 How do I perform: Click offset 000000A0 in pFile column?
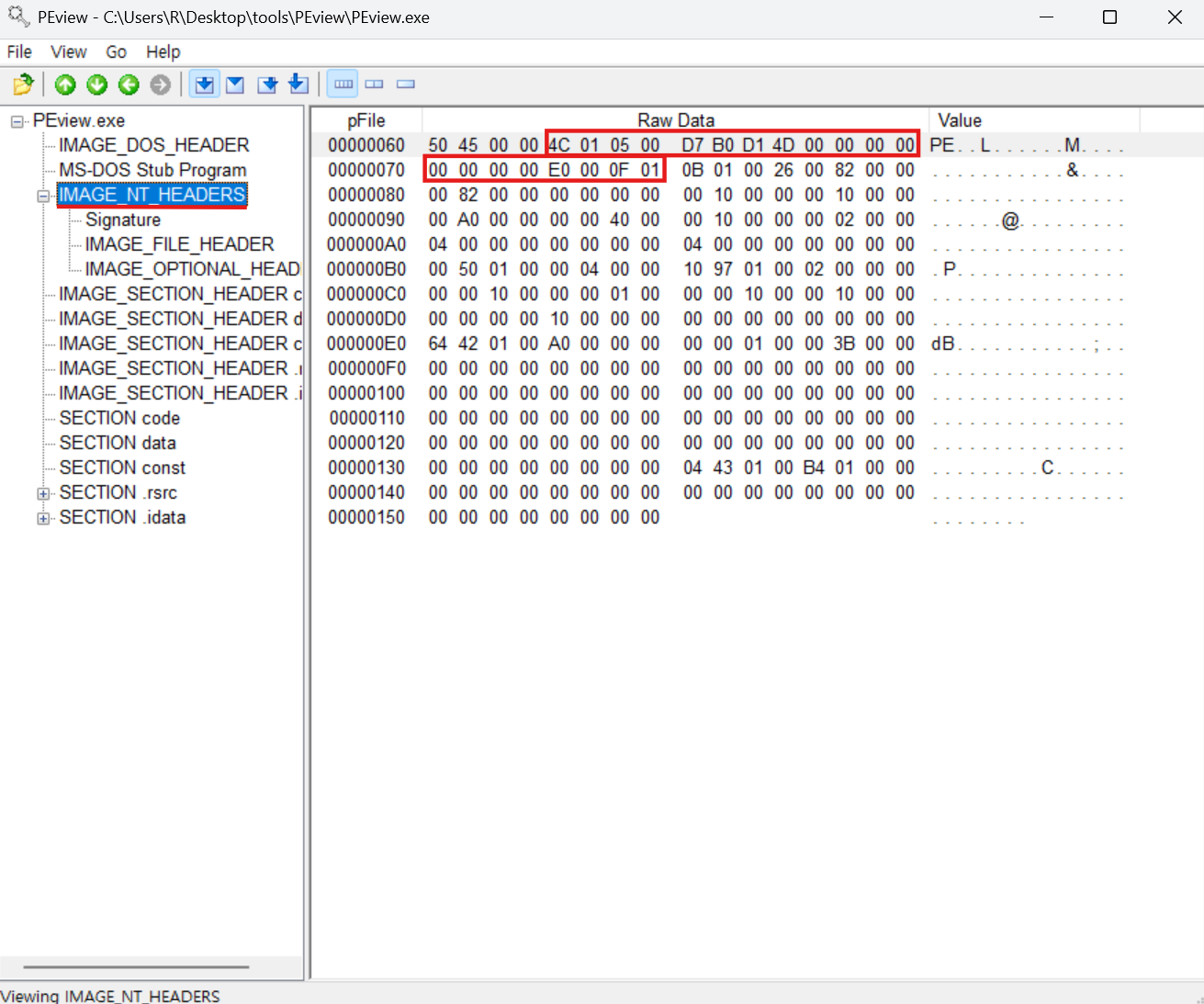click(x=366, y=244)
